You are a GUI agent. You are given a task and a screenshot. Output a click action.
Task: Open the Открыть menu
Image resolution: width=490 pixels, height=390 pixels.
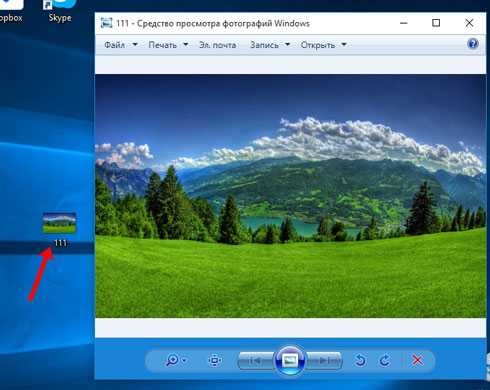pos(318,45)
